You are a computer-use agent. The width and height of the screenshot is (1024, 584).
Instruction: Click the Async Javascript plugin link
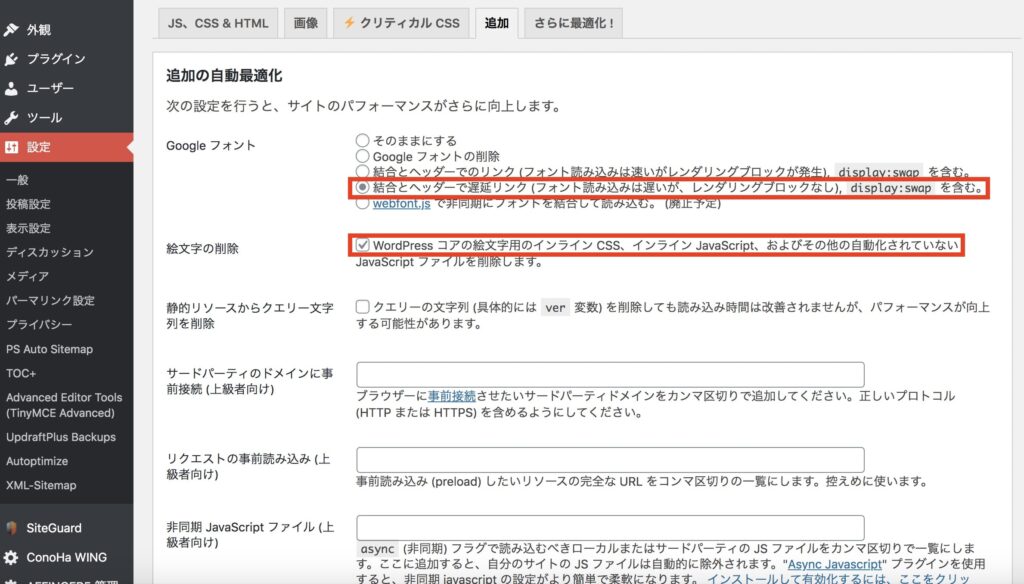point(835,564)
